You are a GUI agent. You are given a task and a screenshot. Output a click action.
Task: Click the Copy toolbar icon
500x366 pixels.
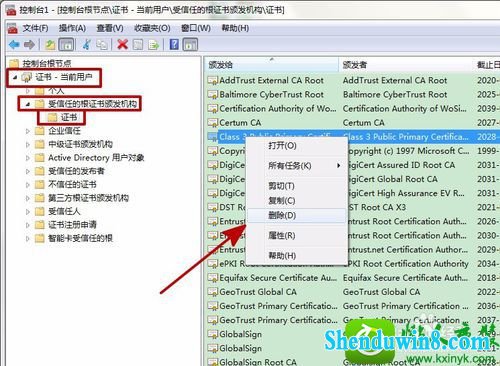[x=102, y=44]
